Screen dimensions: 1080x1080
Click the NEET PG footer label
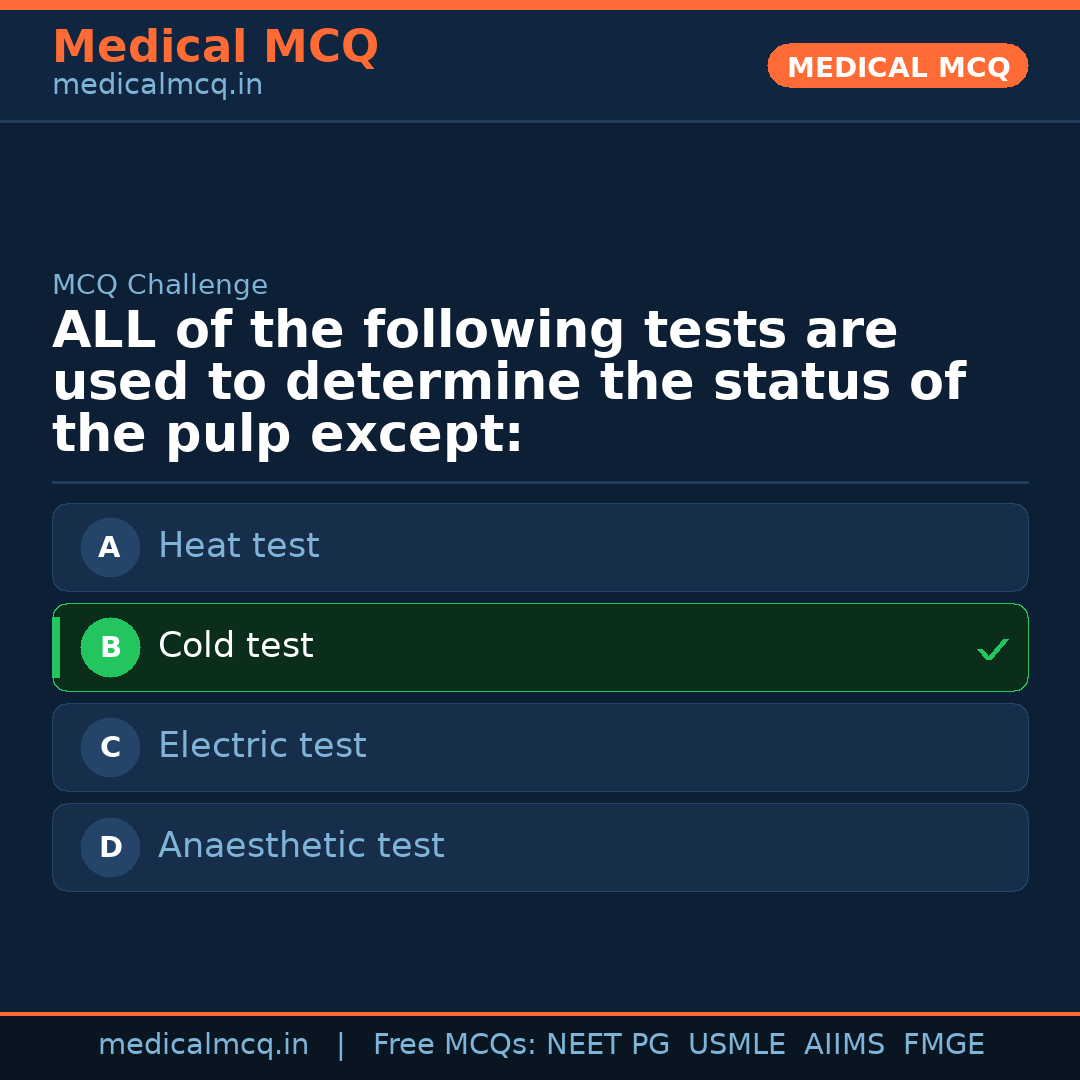tap(607, 1043)
